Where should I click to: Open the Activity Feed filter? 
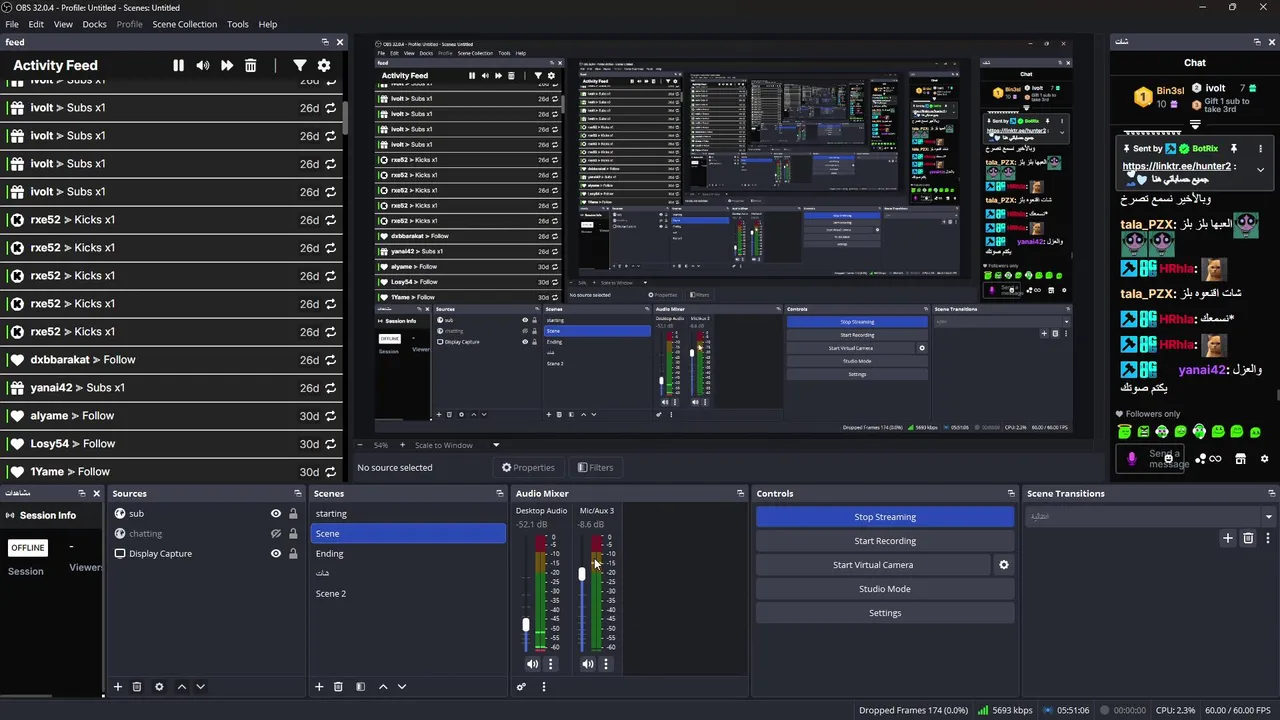pyautogui.click(x=300, y=65)
